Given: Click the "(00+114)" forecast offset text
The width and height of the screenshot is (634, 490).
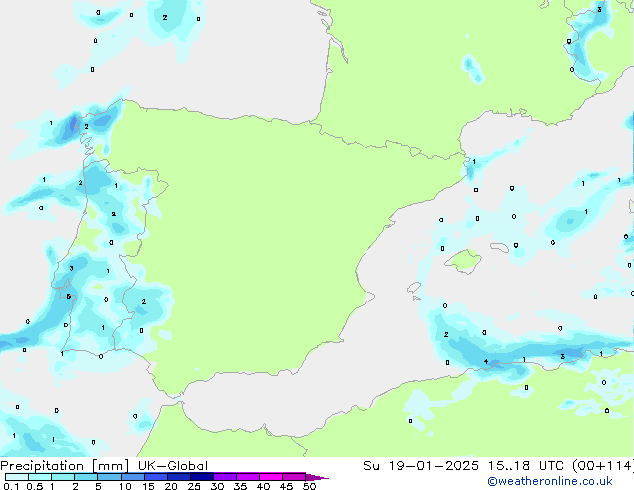Looking at the screenshot, I should click(x=603, y=466).
